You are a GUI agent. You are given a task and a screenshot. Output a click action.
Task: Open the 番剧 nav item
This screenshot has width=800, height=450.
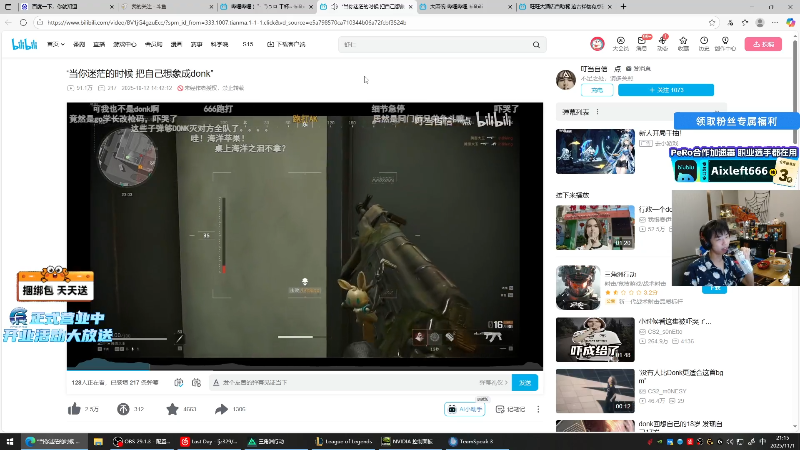click(79, 44)
